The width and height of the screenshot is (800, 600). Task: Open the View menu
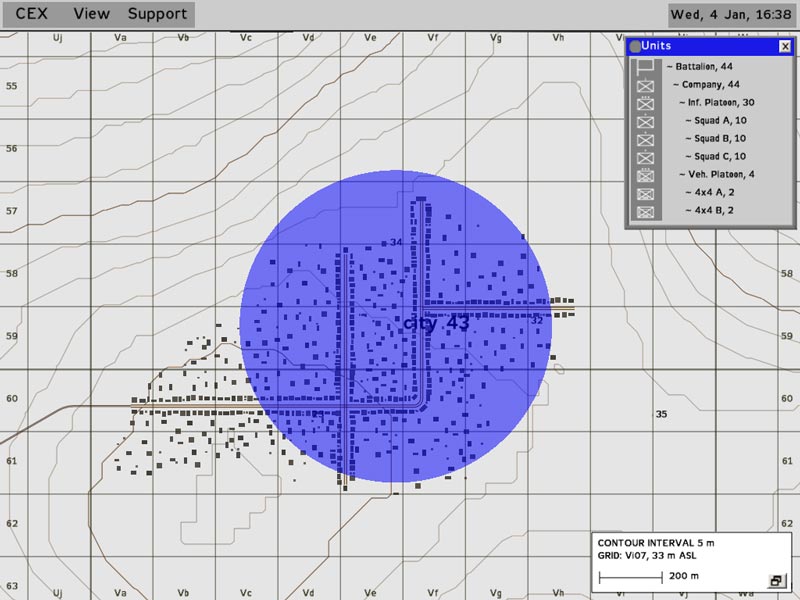click(91, 14)
